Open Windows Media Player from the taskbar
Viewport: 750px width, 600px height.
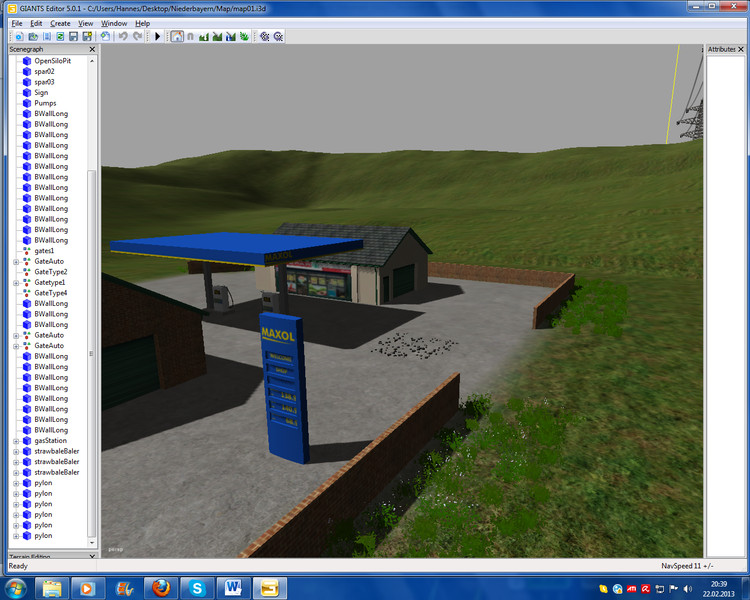[88, 588]
